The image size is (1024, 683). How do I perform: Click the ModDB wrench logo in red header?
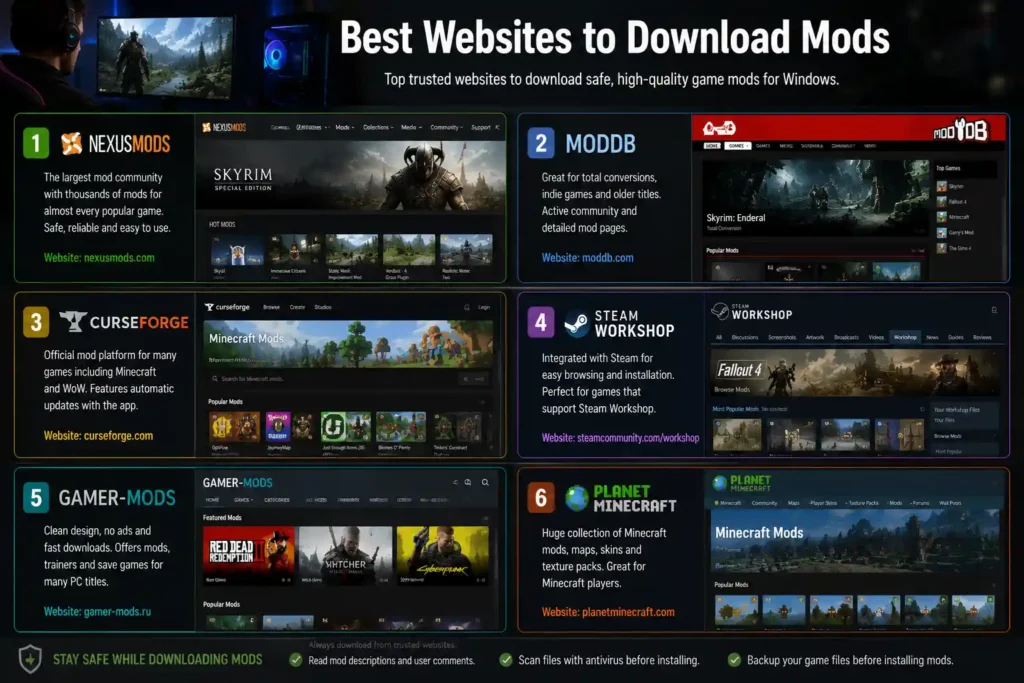(961, 129)
